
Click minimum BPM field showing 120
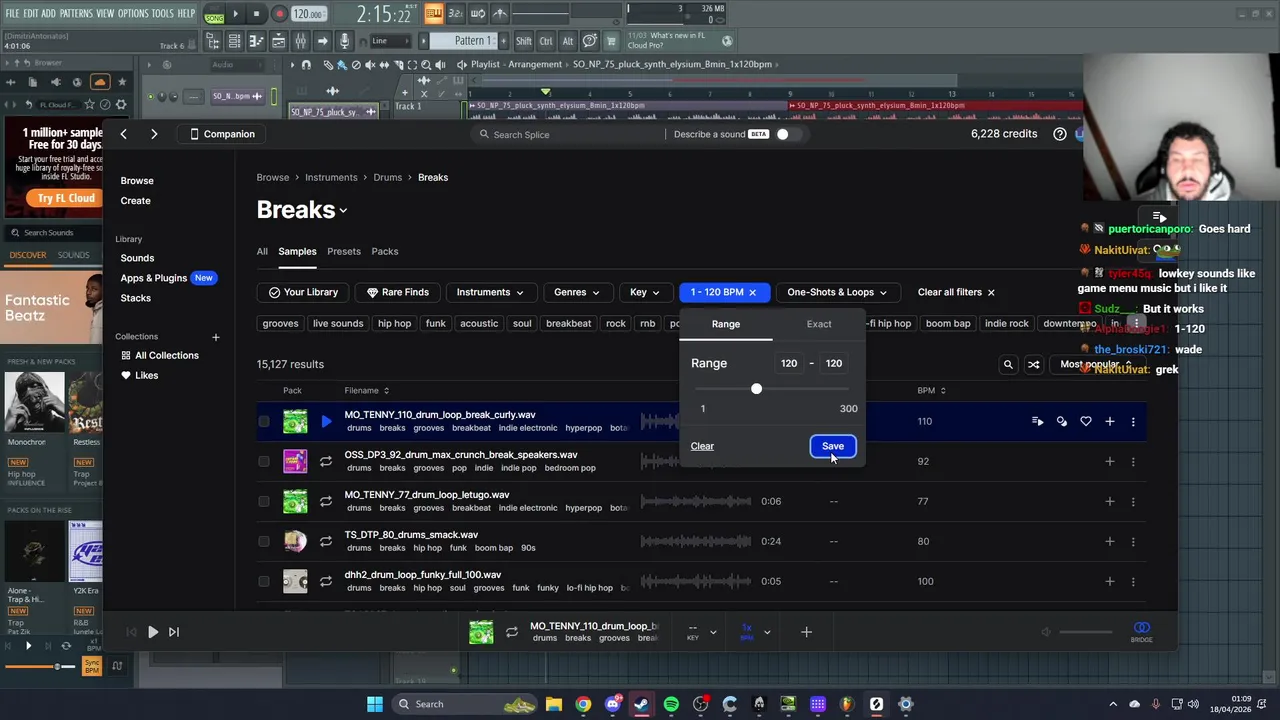[789, 363]
